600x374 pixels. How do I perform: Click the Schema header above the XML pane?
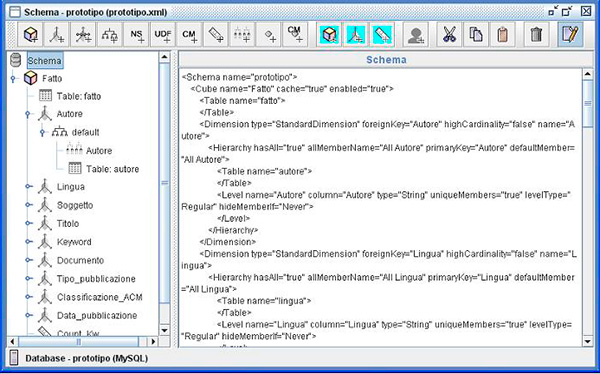pyautogui.click(x=386, y=60)
